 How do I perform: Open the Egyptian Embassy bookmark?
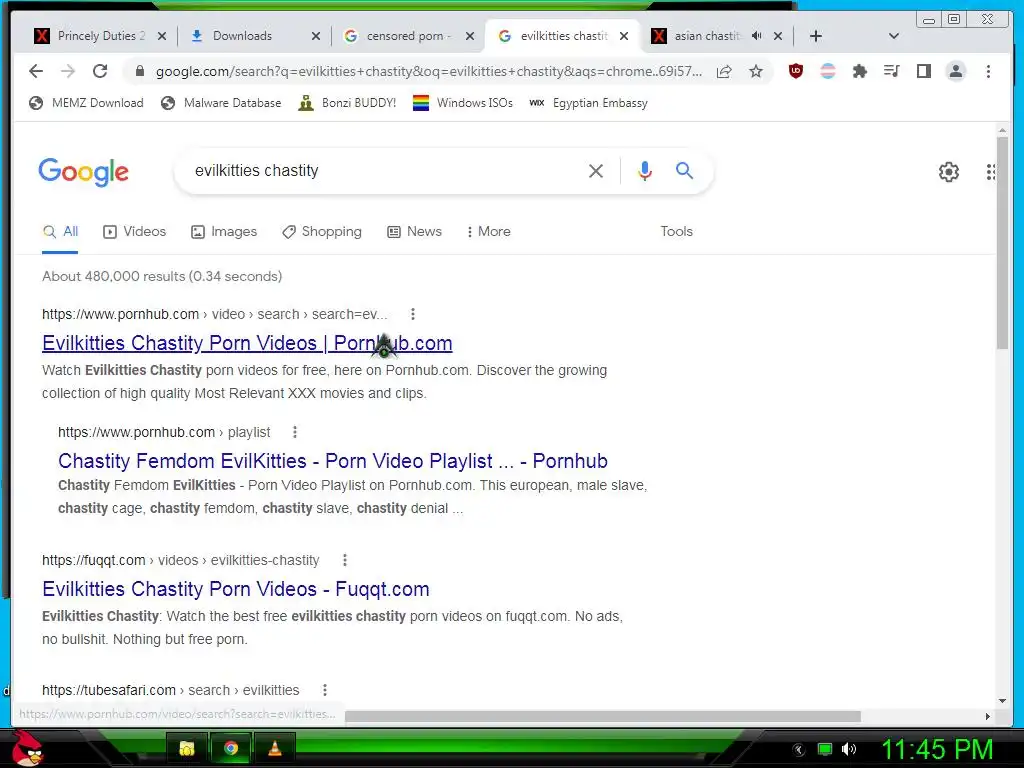pos(588,103)
